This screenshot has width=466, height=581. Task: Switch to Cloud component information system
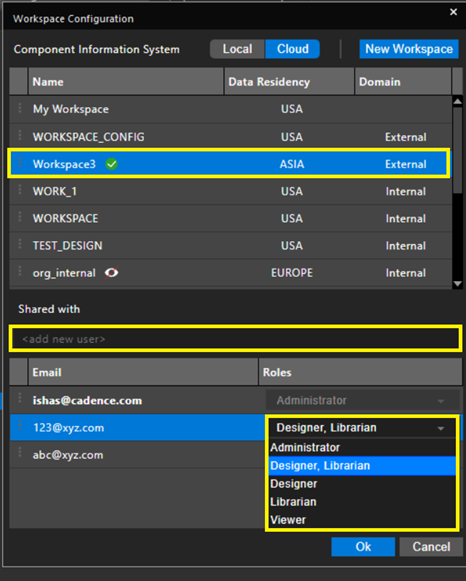click(x=293, y=49)
